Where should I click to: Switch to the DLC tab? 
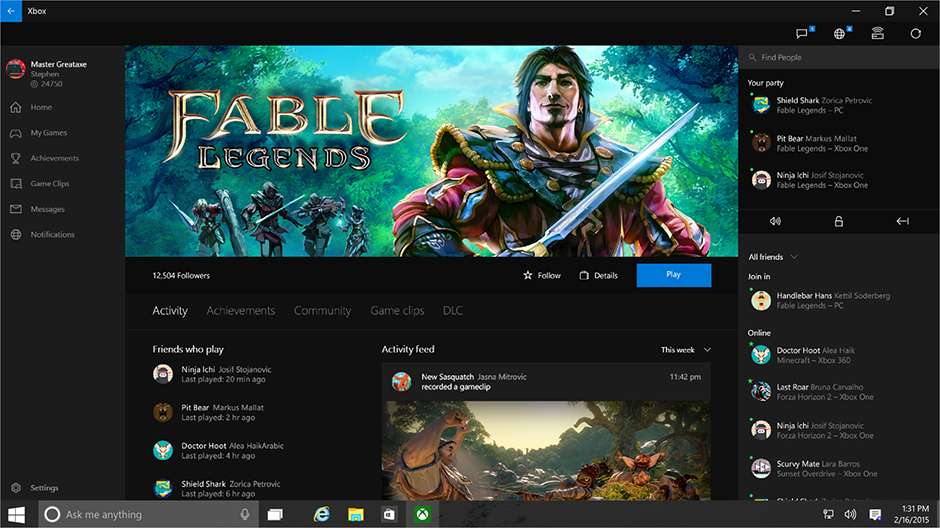tap(452, 311)
